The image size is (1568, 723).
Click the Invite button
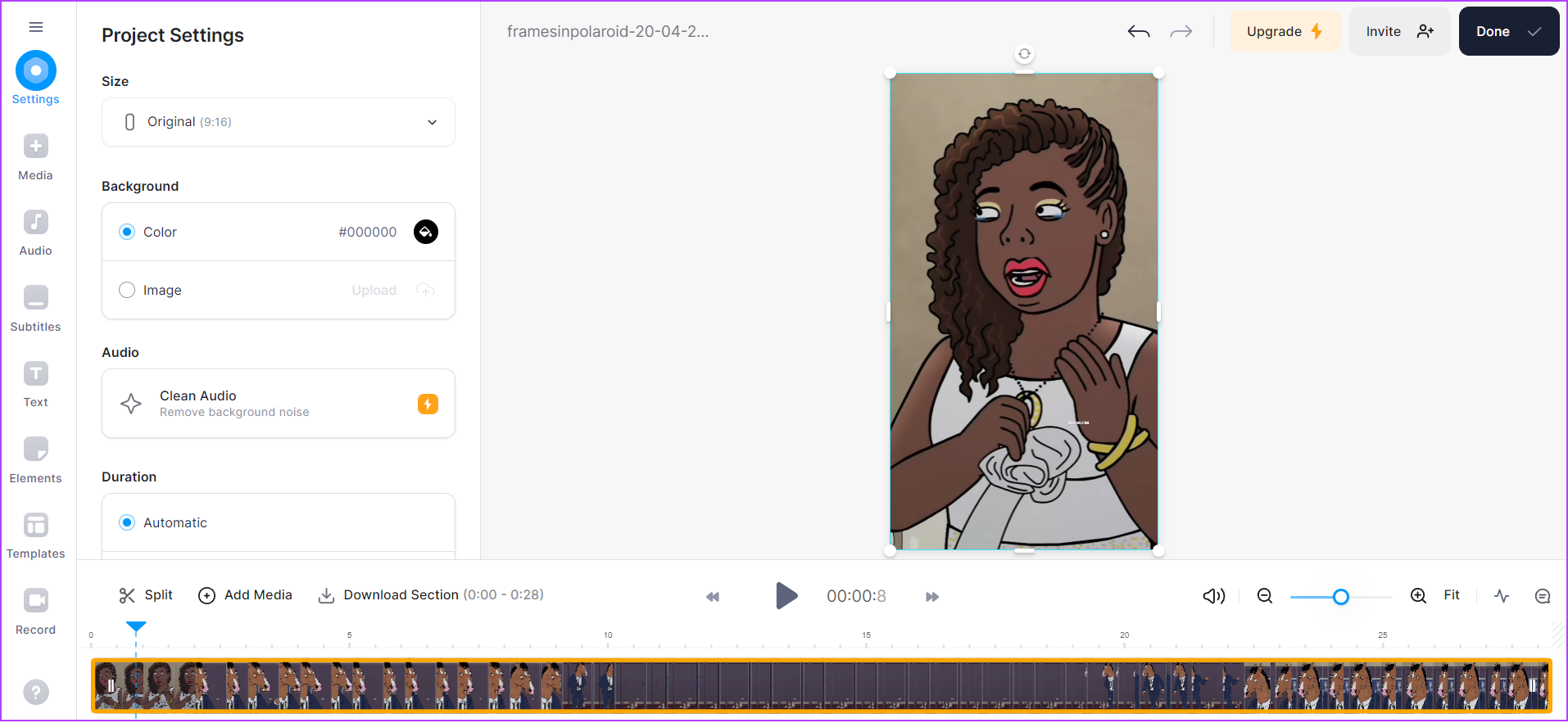pos(1400,31)
